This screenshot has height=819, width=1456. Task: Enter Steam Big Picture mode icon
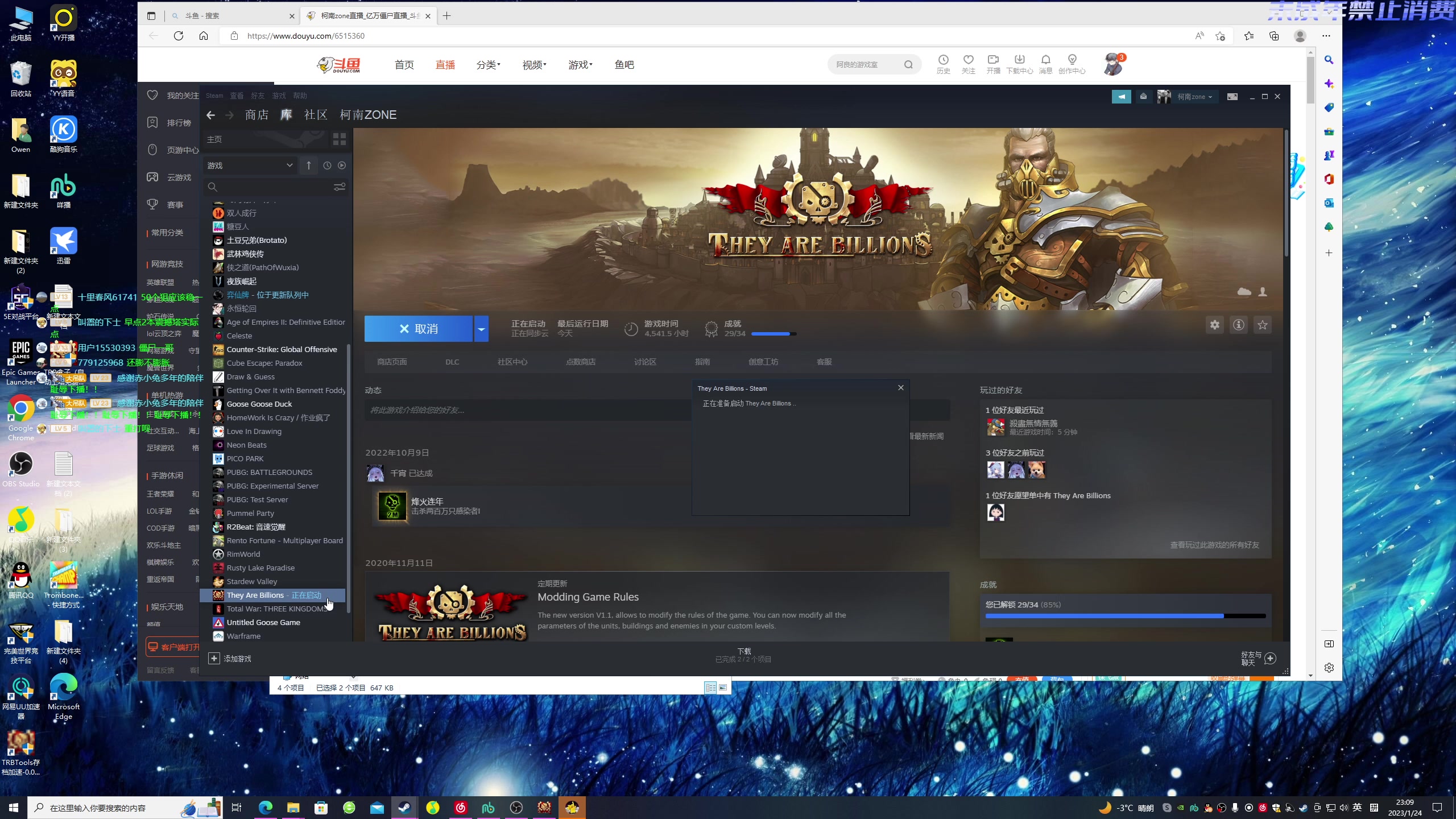point(1232,97)
